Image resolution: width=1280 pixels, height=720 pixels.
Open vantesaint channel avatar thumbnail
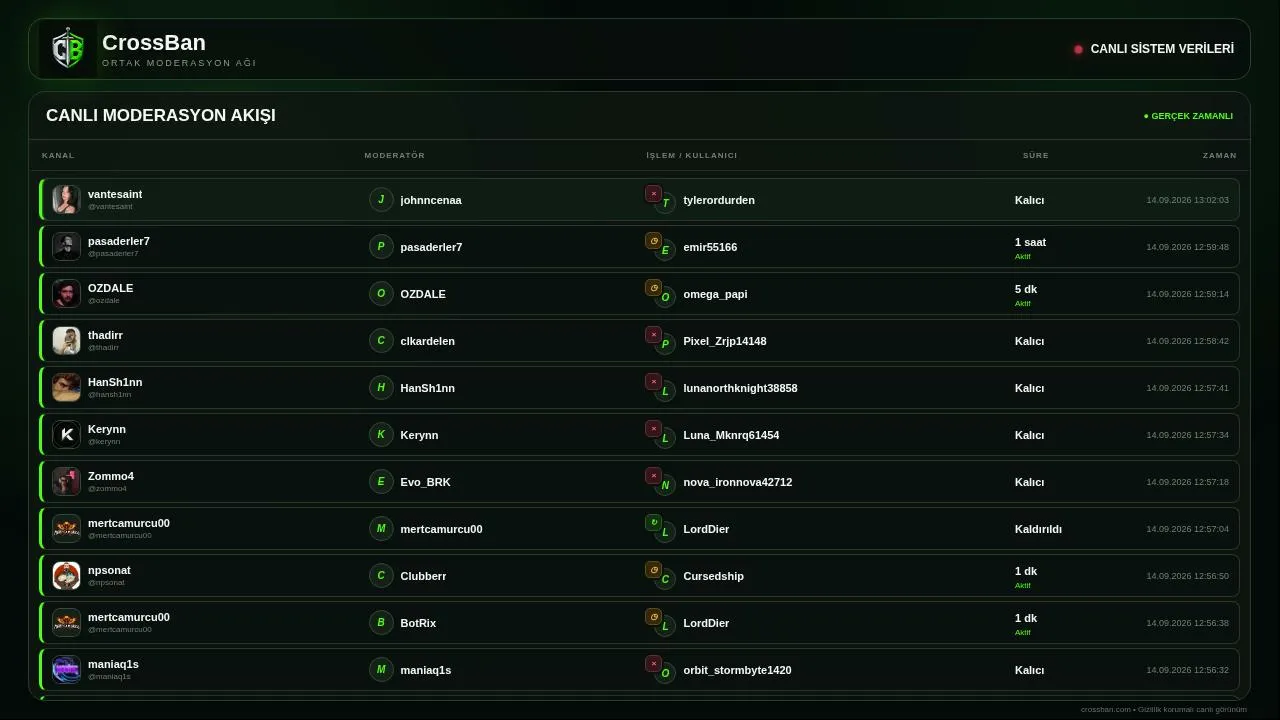tap(67, 200)
